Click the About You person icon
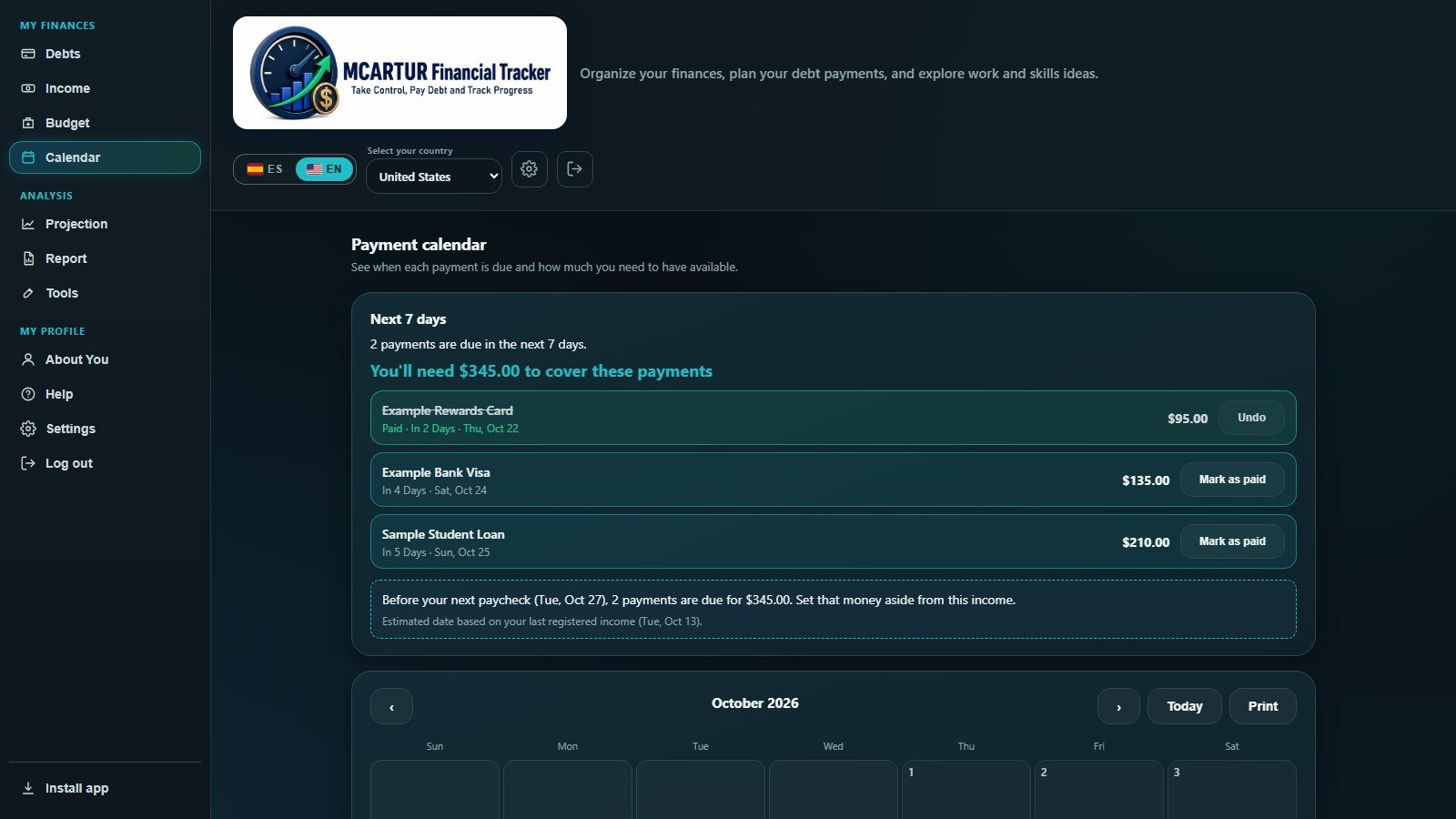 pyautogui.click(x=28, y=359)
